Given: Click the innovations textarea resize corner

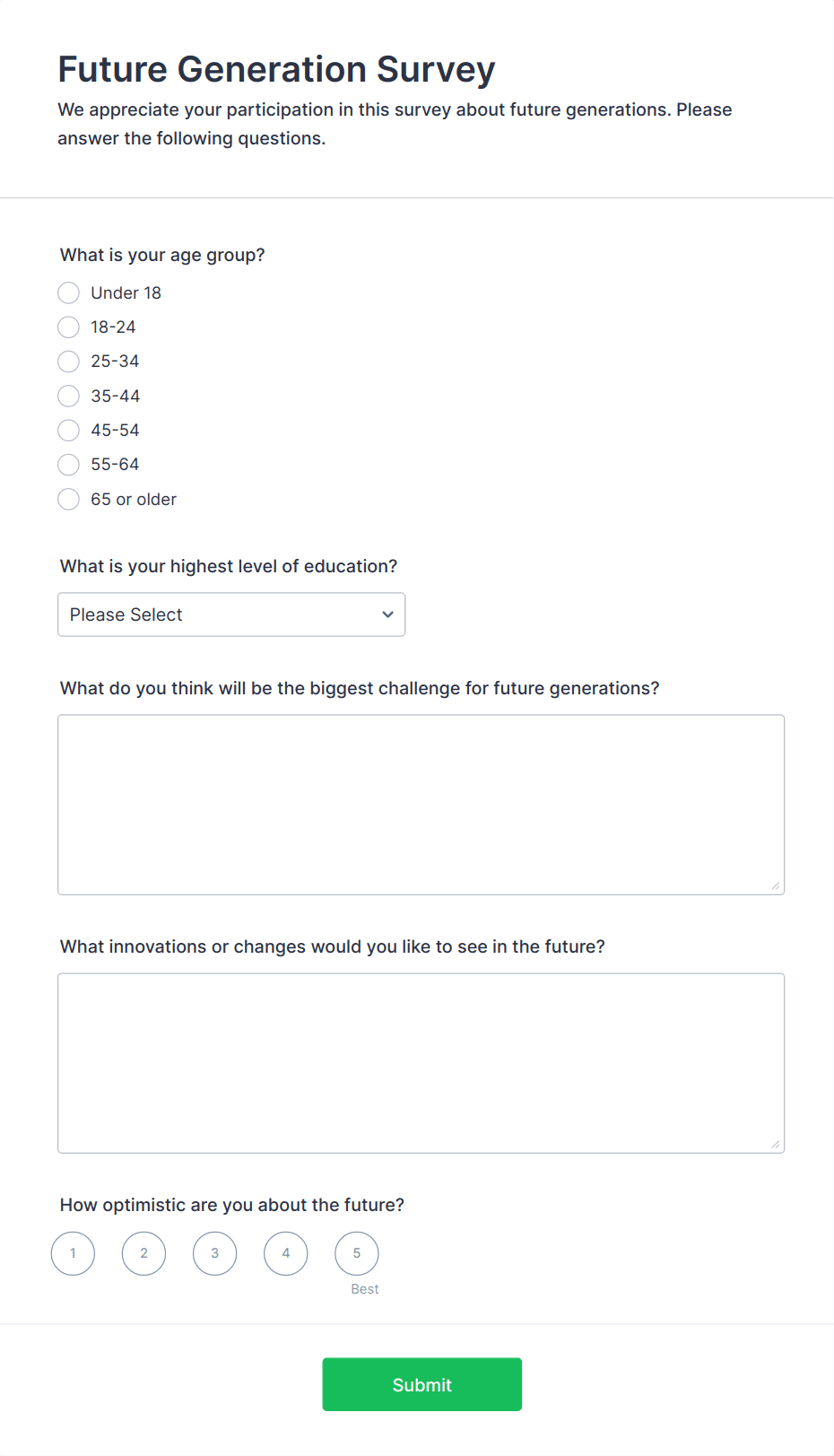Looking at the screenshot, I should (776, 1145).
